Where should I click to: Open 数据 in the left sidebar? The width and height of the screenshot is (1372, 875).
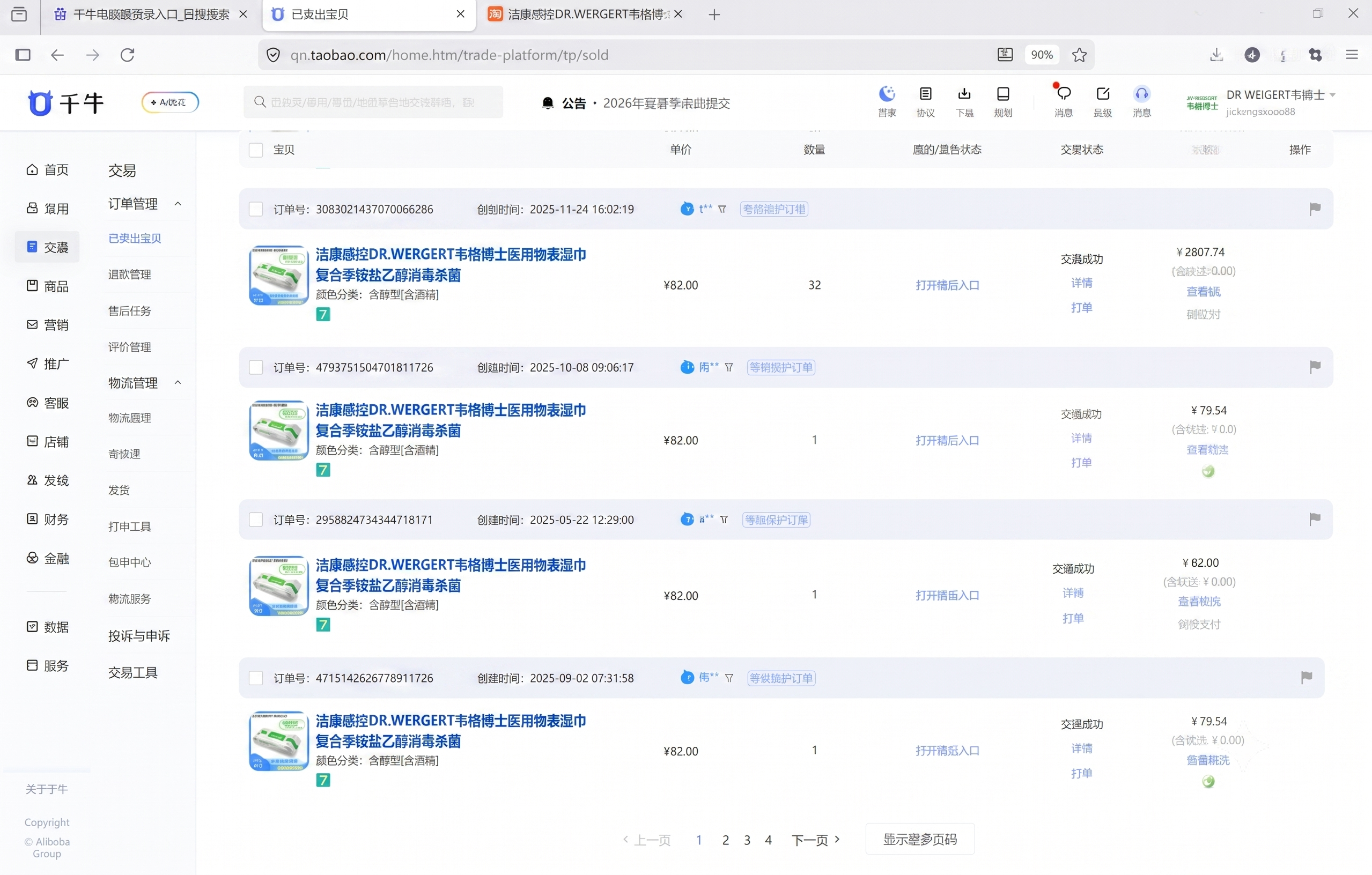[x=48, y=627]
